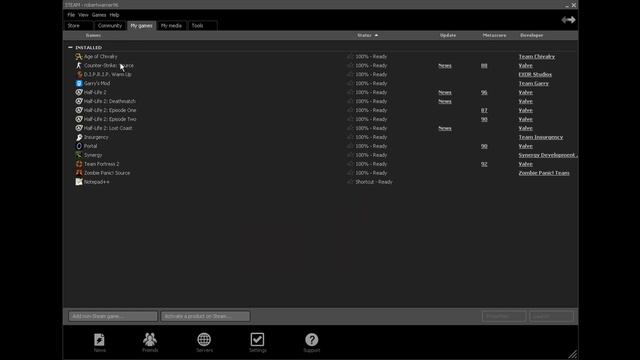Open Team Insurgency developer link
Screen dimensions: 640x360
[541, 137]
